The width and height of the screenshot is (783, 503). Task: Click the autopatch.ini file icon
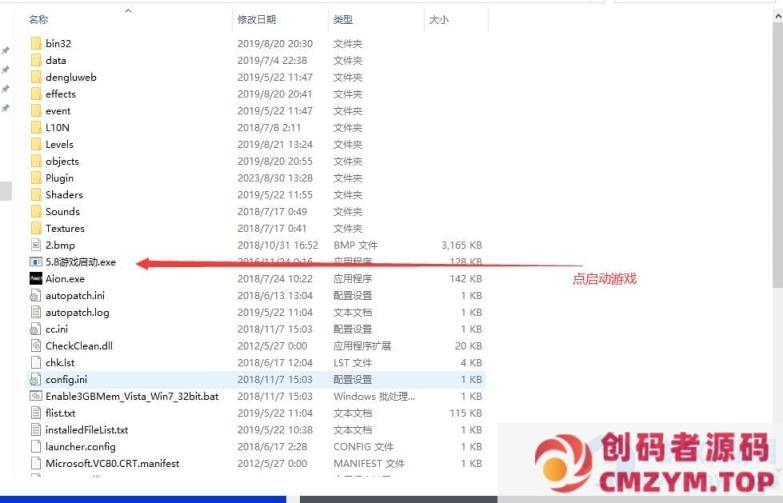coord(36,296)
